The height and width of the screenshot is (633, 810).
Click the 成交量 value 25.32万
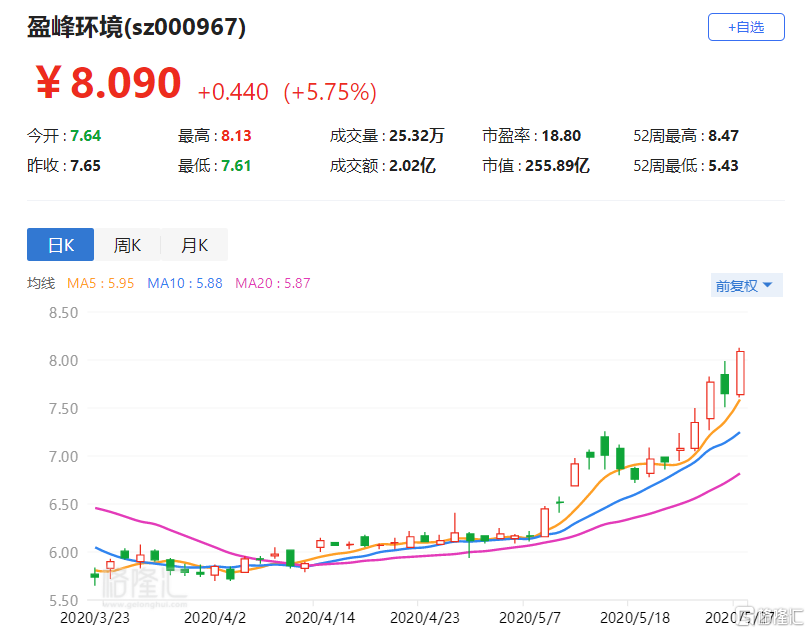(x=417, y=136)
